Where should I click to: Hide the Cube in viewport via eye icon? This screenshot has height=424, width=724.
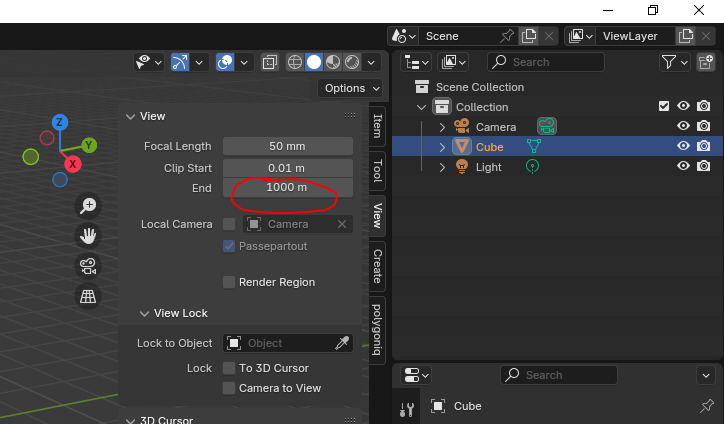coord(684,146)
